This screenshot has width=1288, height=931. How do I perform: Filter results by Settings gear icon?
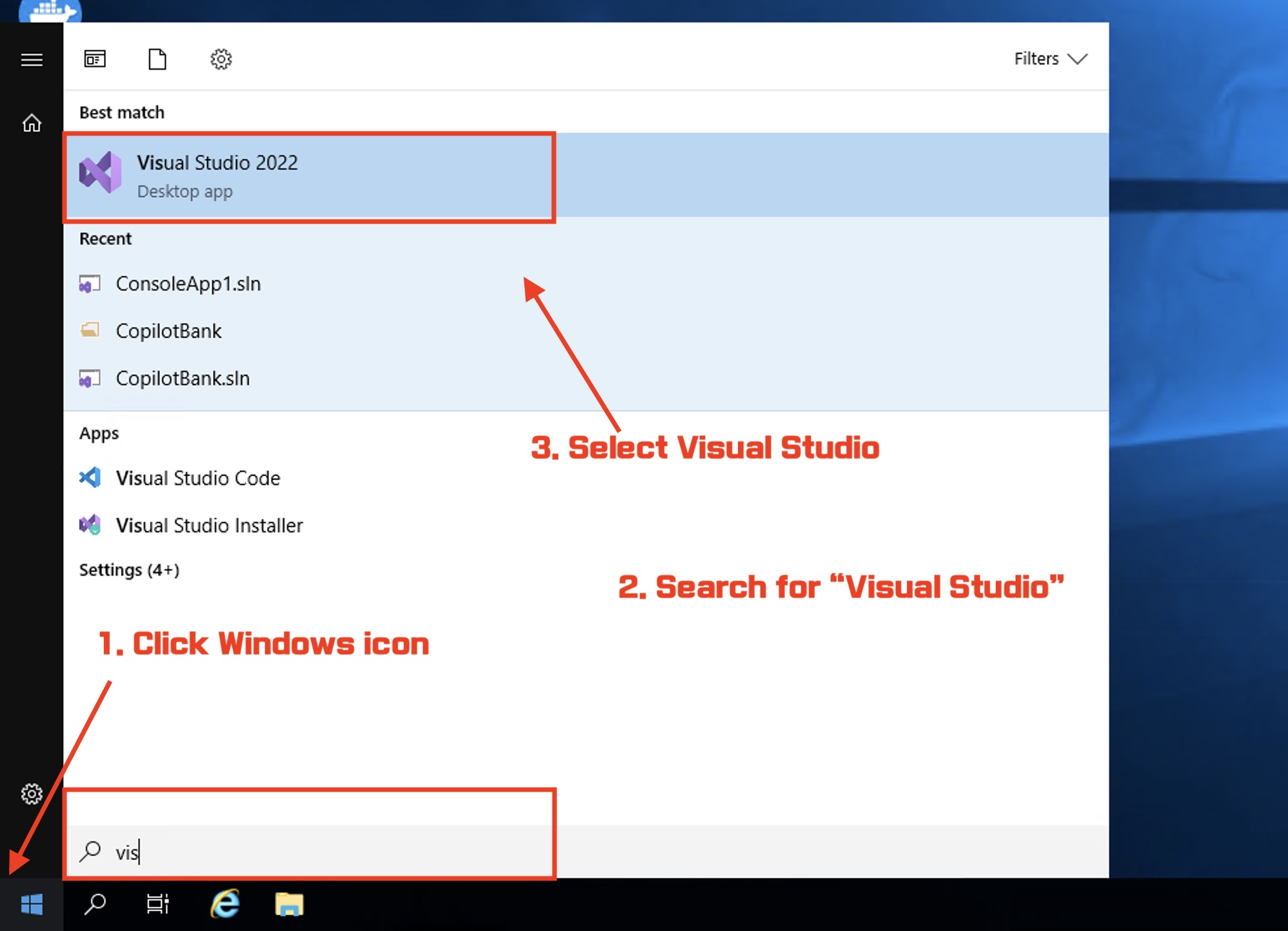[x=221, y=59]
